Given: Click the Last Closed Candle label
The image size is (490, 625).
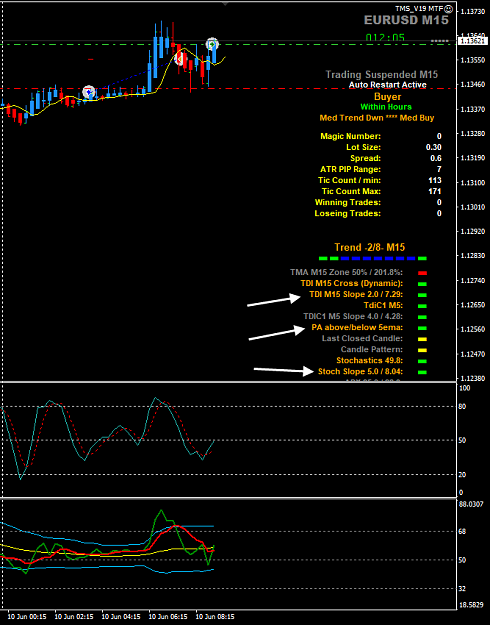Looking at the screenshot, I should [362, 338].
